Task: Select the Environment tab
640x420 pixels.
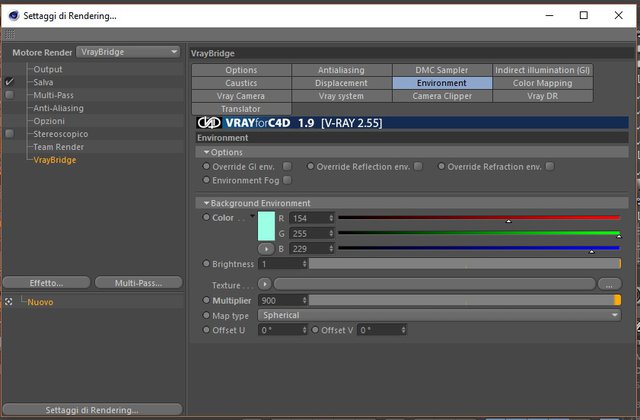Action: 442,83
